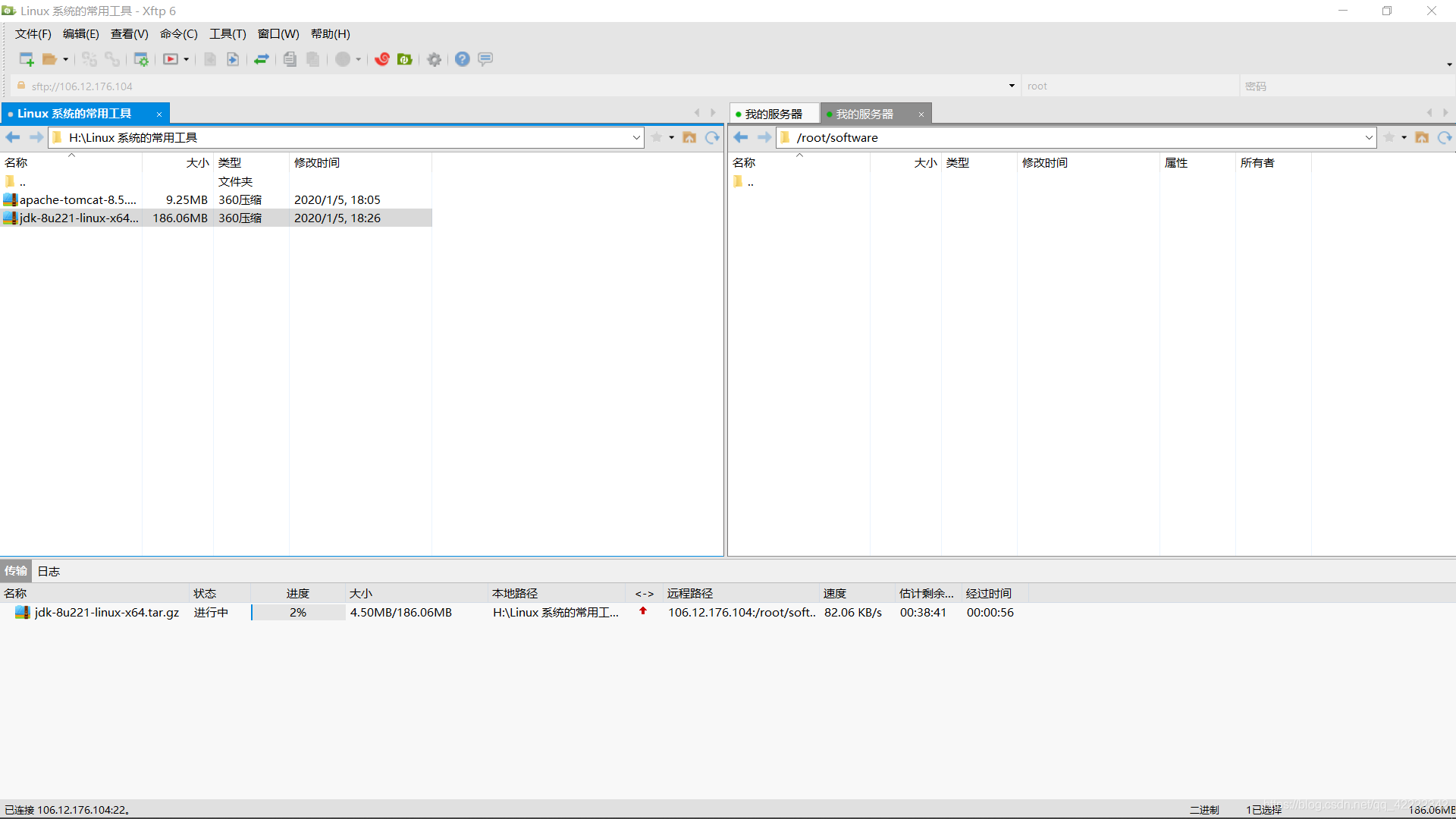1456x819 pixels.
Task: Expand the Open Session dropdown arrow
Action: [65, 59]
